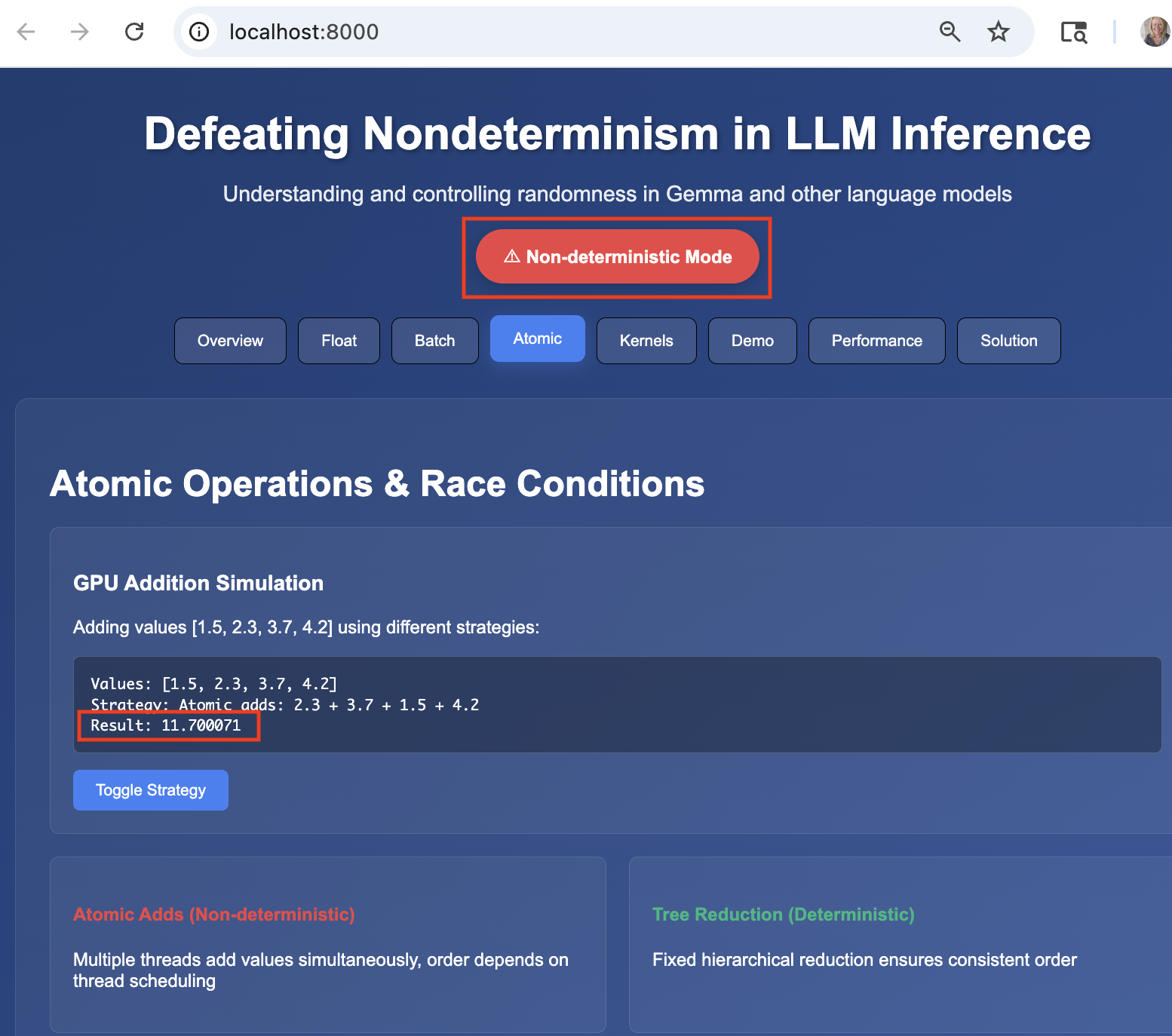The width and height of the screenshot is (1172, 1036).
Task: Click the 'GPU Addition Simulation' heading
Action: click(198, 583)
